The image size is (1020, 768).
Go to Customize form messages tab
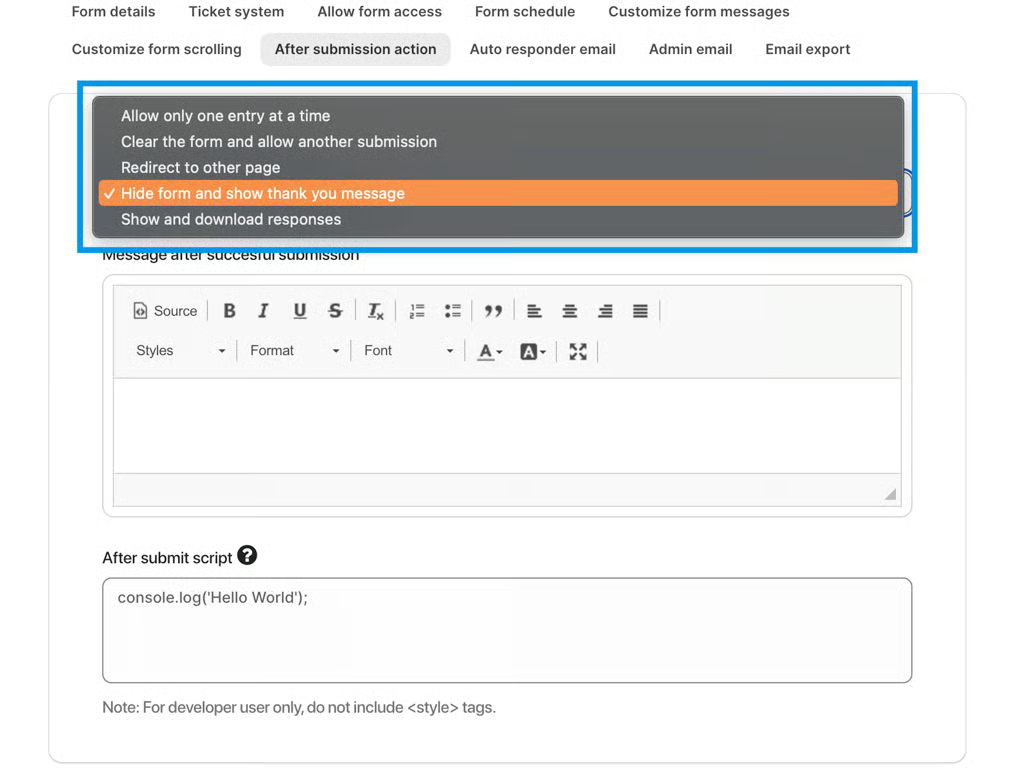[699, 12]
